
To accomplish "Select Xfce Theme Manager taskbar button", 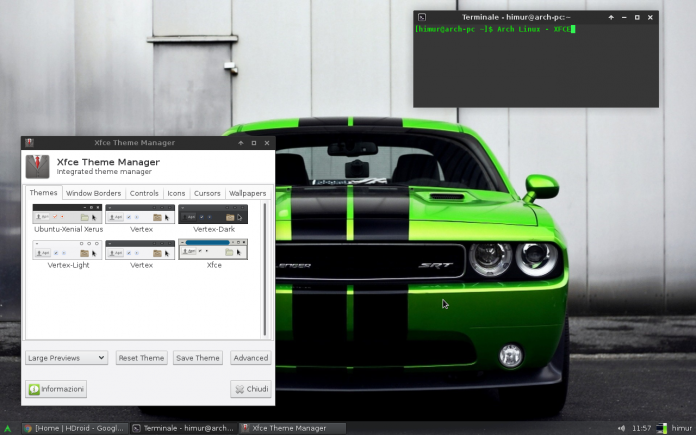I will coord(292,428).
